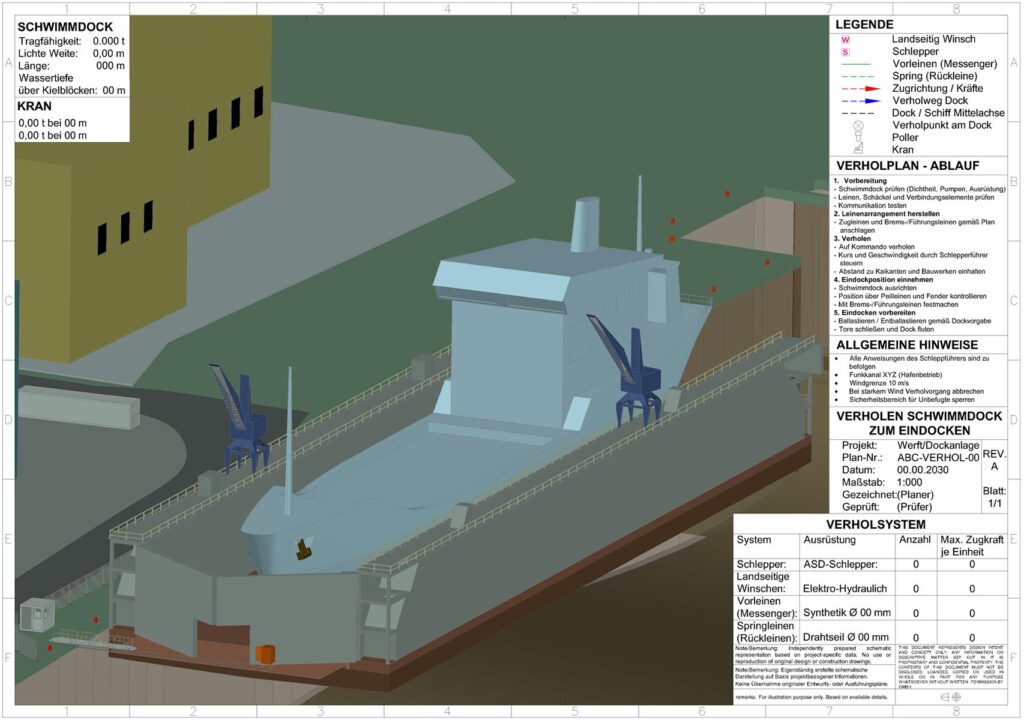Click 'Funkkanal XYZ (Hafenbetrieb)' note
Viewport: 1024px width, 720px height.
[x=895, y=375]
